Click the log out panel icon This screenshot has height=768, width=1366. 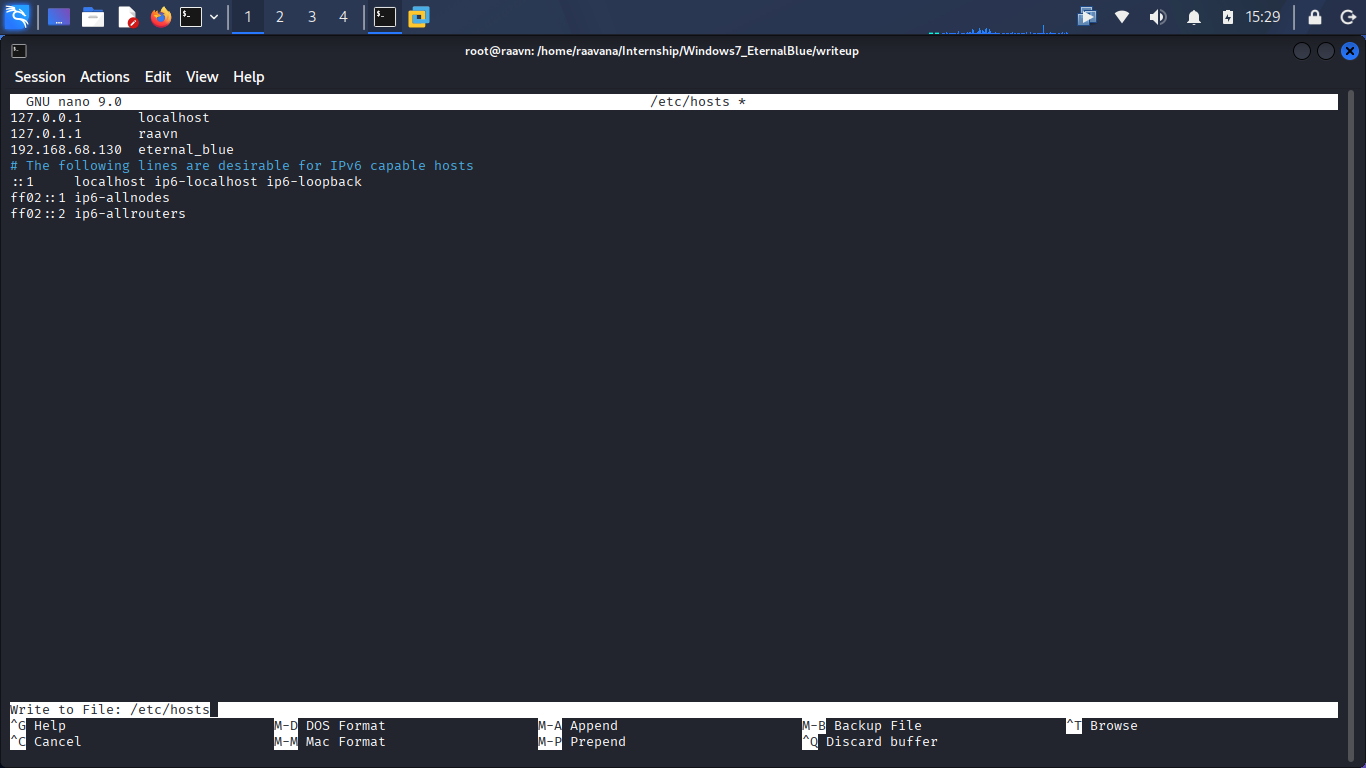pyautogui.click(x=1348, y=17)
